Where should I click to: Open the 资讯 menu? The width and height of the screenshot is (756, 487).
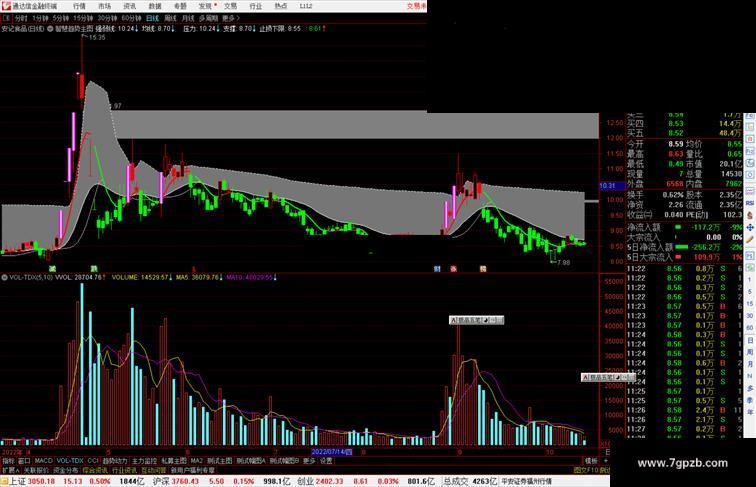129,6
